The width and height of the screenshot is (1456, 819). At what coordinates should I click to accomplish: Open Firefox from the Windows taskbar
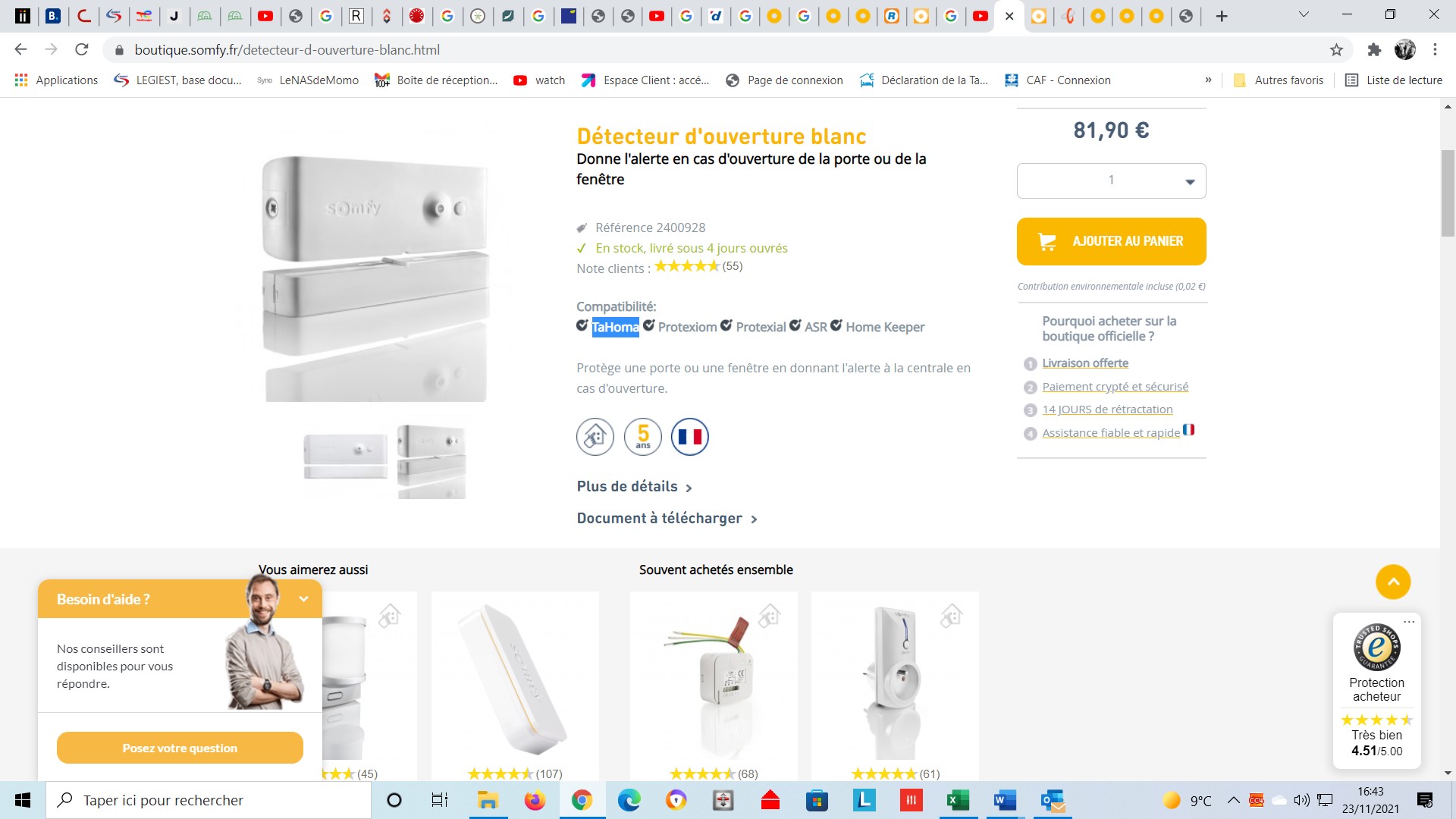tap(535, 800)
